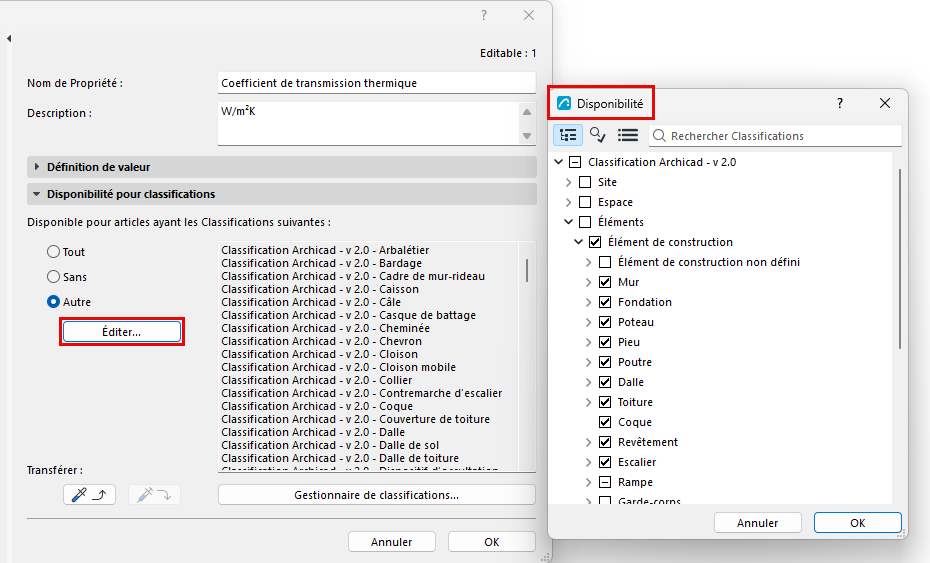The image size is (930, 563).
Task: Select the Tout radio option
Action: (53, 252)
